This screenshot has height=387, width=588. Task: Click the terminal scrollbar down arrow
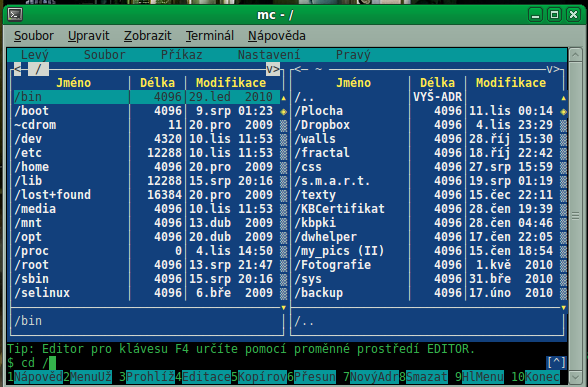click(575, 376)
